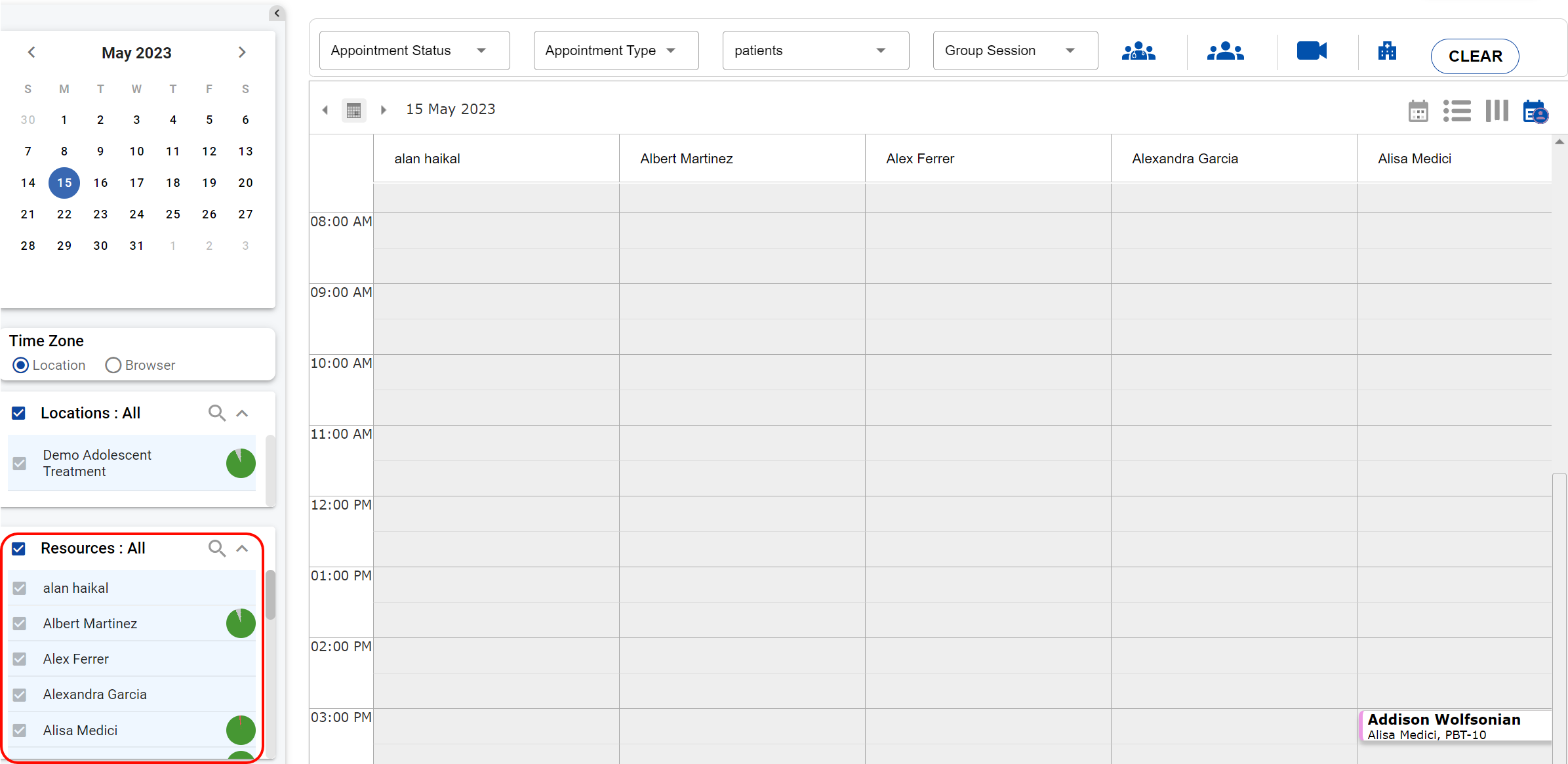The width and height of the screenshot is (1568, 764).
Task: Uncheck the Resources All checkbox
Action: (19, 548)
